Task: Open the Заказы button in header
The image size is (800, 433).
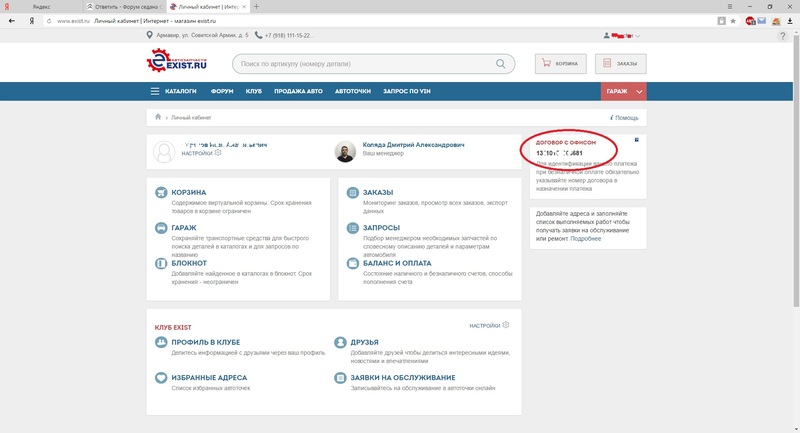Action: 620,64
